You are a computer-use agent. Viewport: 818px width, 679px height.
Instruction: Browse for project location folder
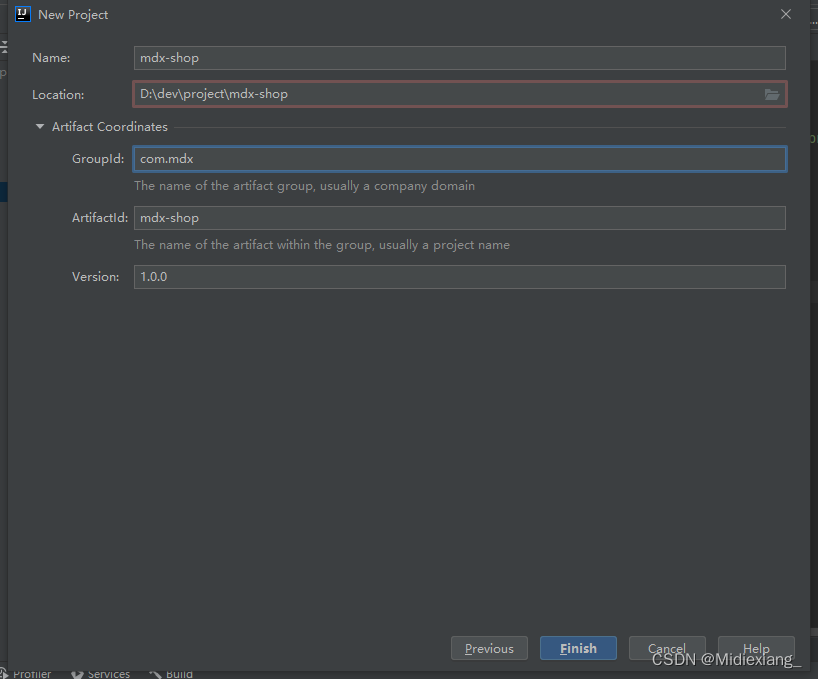772,94
